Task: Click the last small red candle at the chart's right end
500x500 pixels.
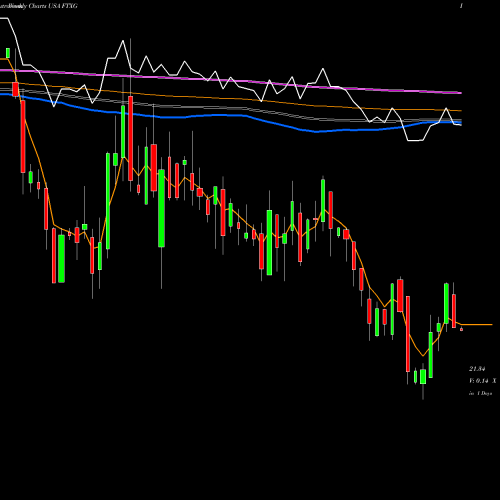Action: (461, 329)
